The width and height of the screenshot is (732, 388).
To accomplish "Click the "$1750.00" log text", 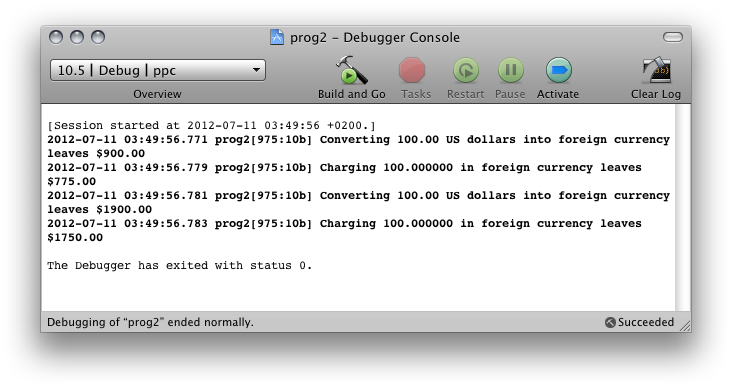I will click(x=75, y=238).
